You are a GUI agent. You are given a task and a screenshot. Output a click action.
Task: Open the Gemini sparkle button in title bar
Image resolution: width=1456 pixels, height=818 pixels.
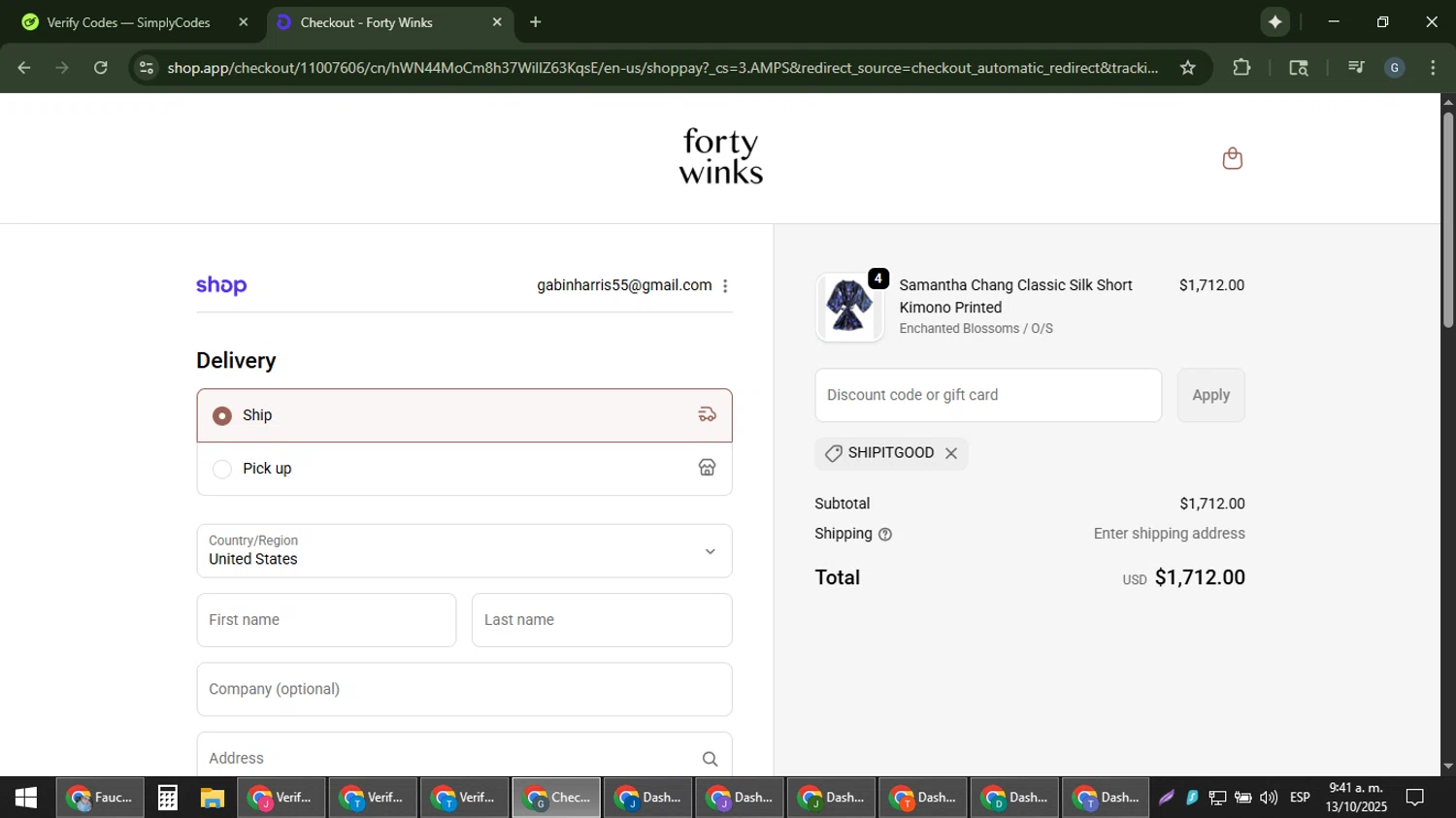(1274, 21)
